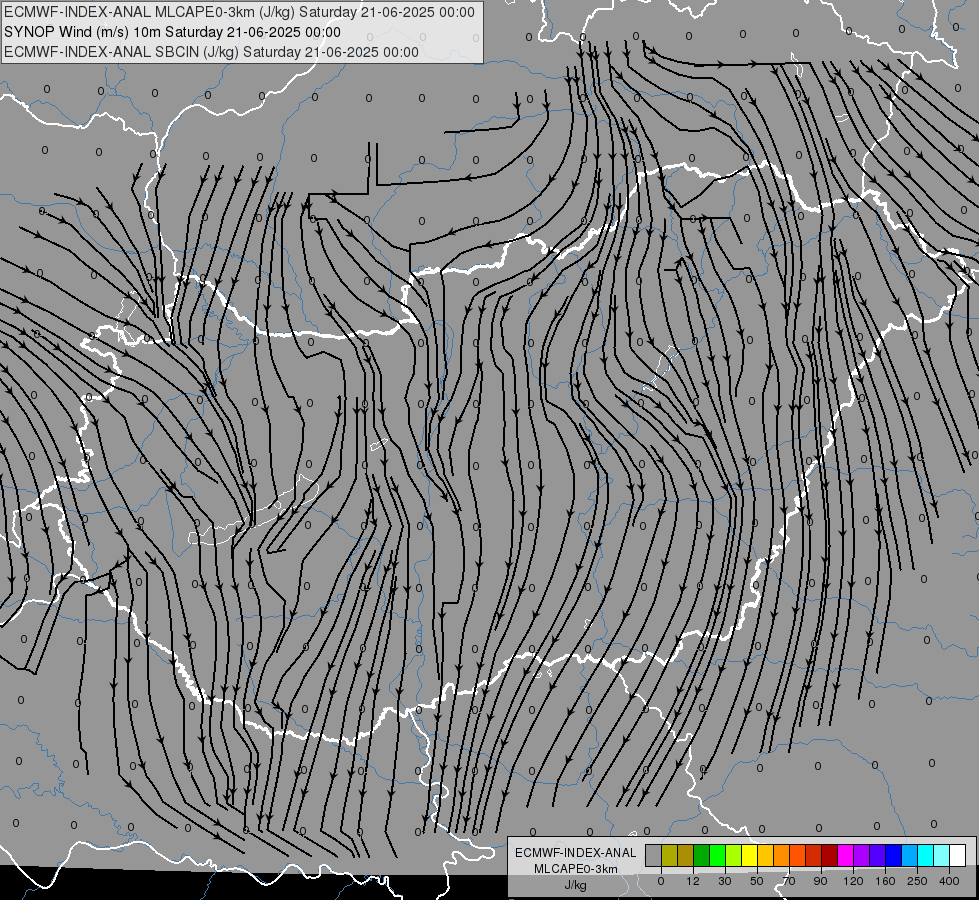Click the gray swatch in the legend
This screenshot has height=900, width=979.
pos(654,855)
